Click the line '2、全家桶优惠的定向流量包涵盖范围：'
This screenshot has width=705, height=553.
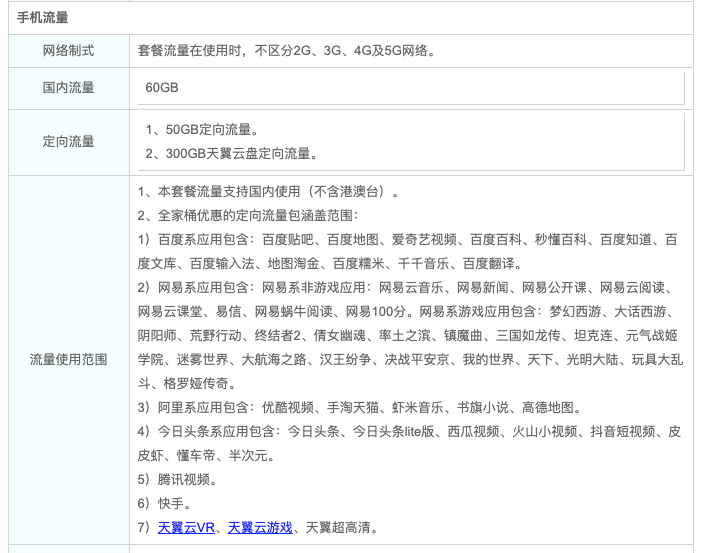pos(248,216)
